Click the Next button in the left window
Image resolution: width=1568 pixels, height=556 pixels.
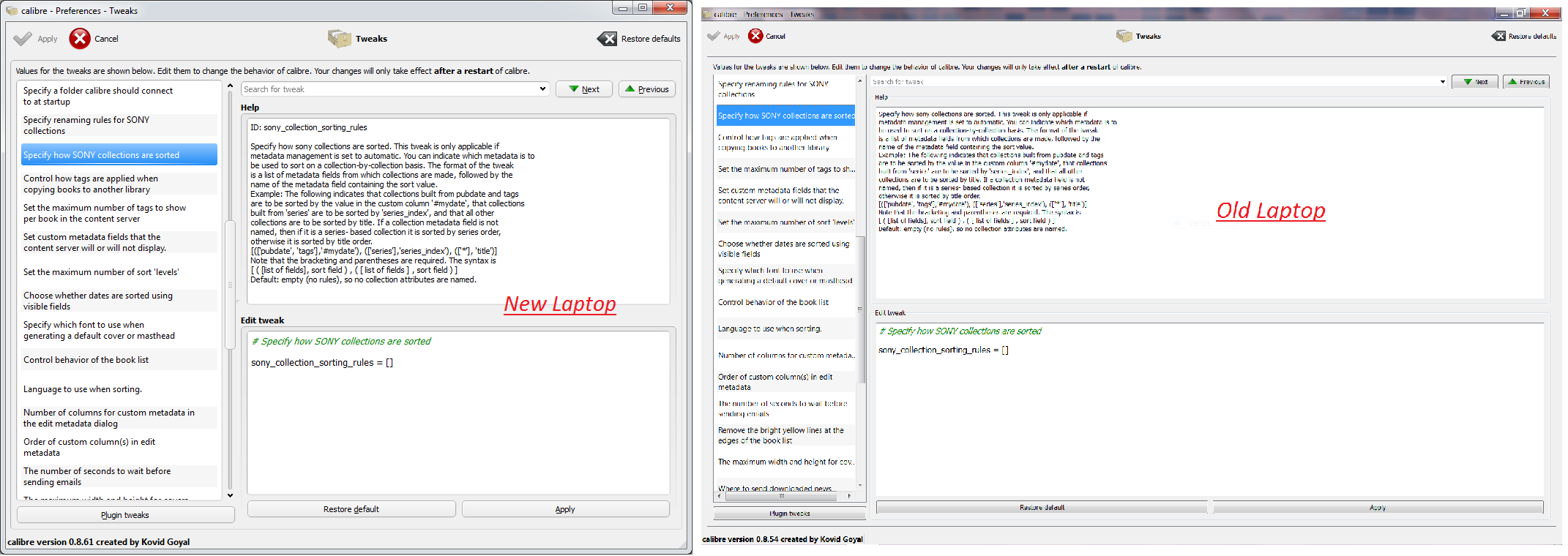pos(584,89)
